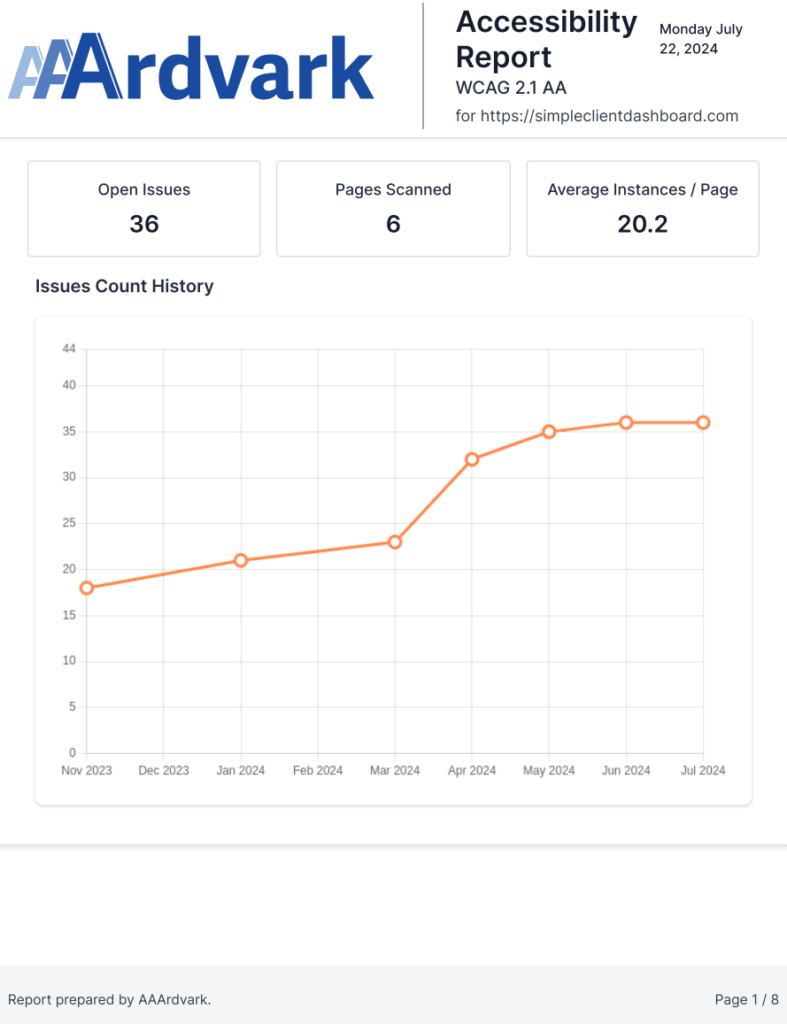
Task: Click the WCAG 2.1 AA subtitle
Action: click(x=511, y=88)
